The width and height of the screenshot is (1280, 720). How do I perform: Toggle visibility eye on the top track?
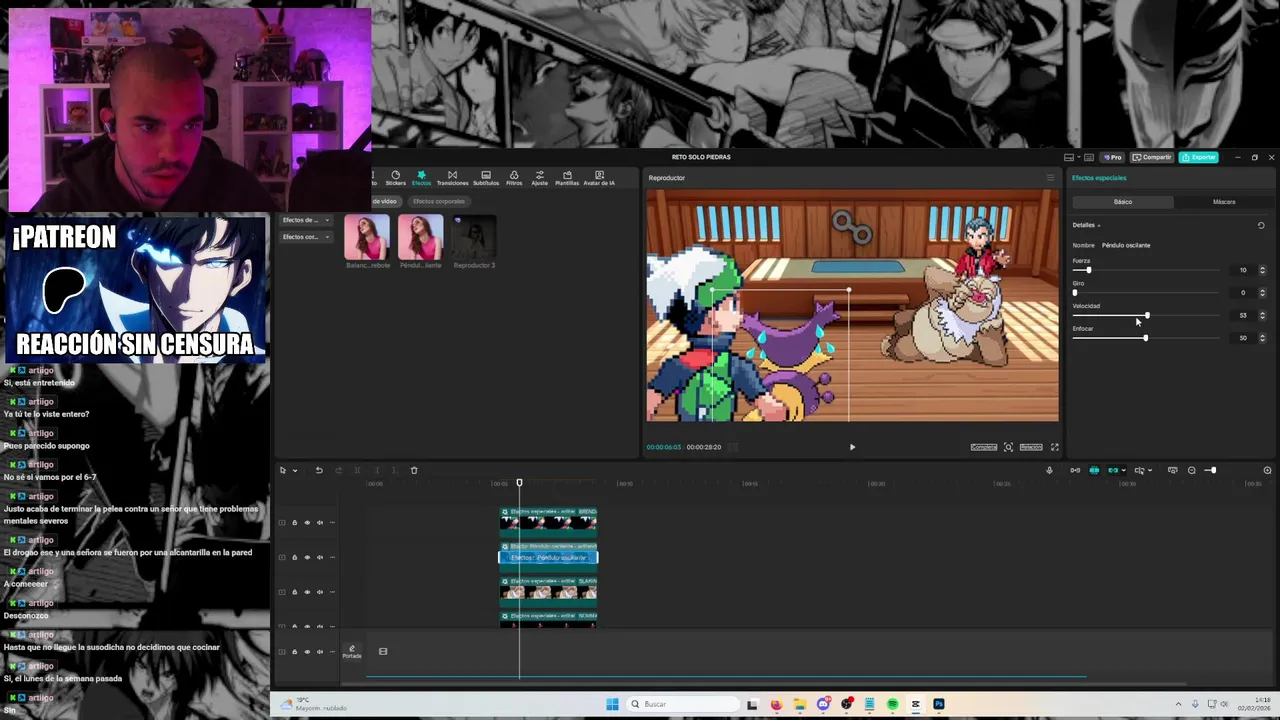pos(307,522)
